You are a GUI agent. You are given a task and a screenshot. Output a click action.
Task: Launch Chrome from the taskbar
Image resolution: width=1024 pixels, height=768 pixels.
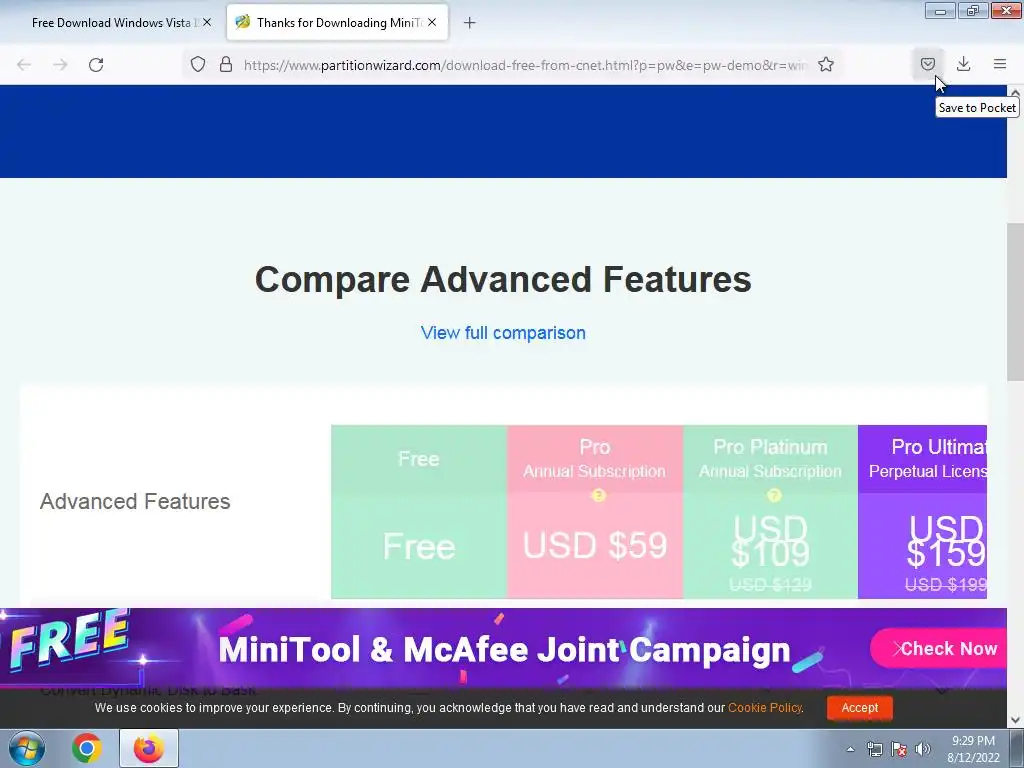click(x=87, y=748)
